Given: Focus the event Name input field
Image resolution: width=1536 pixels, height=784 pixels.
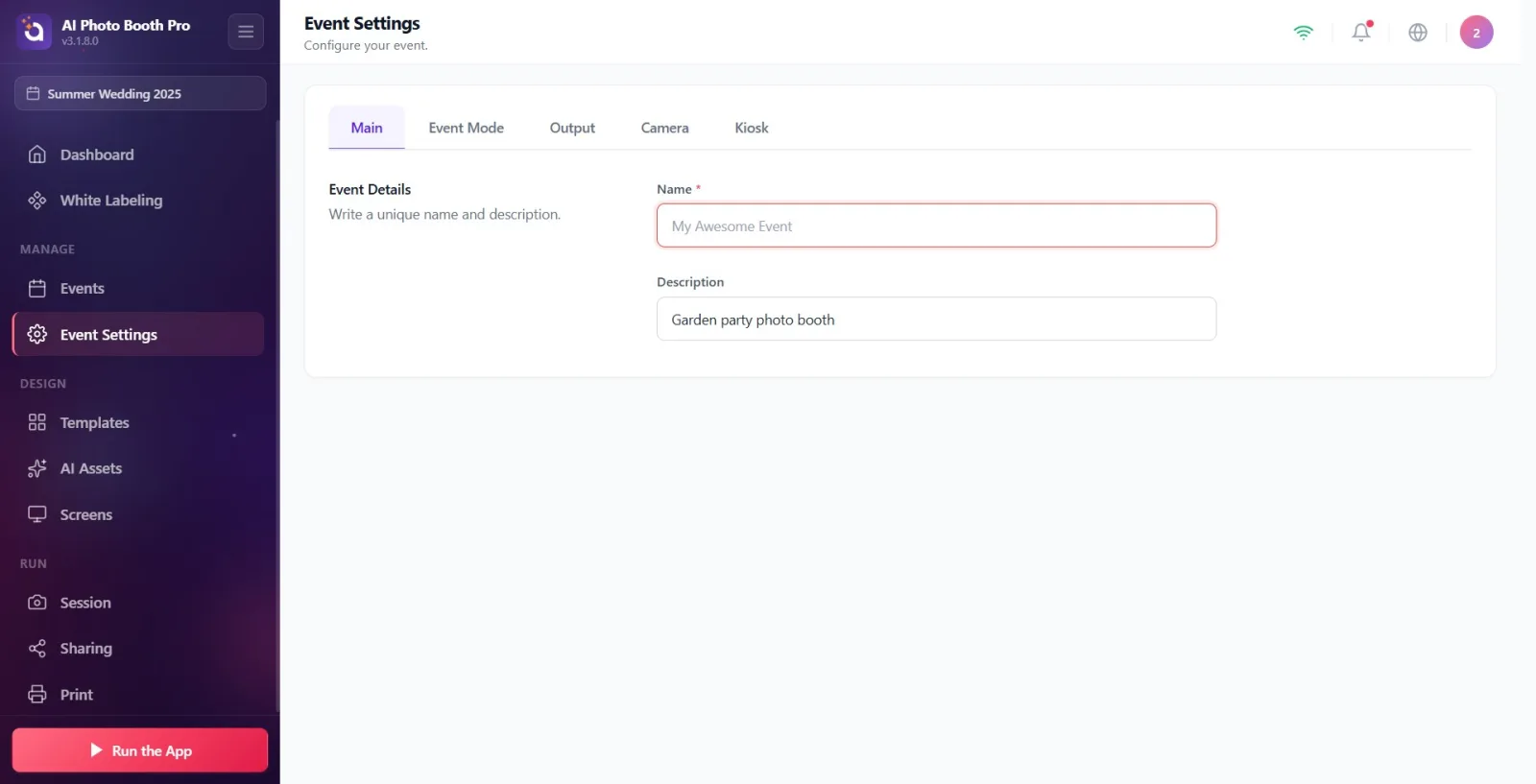Looking at the screenshot, I should click(937, 226).
